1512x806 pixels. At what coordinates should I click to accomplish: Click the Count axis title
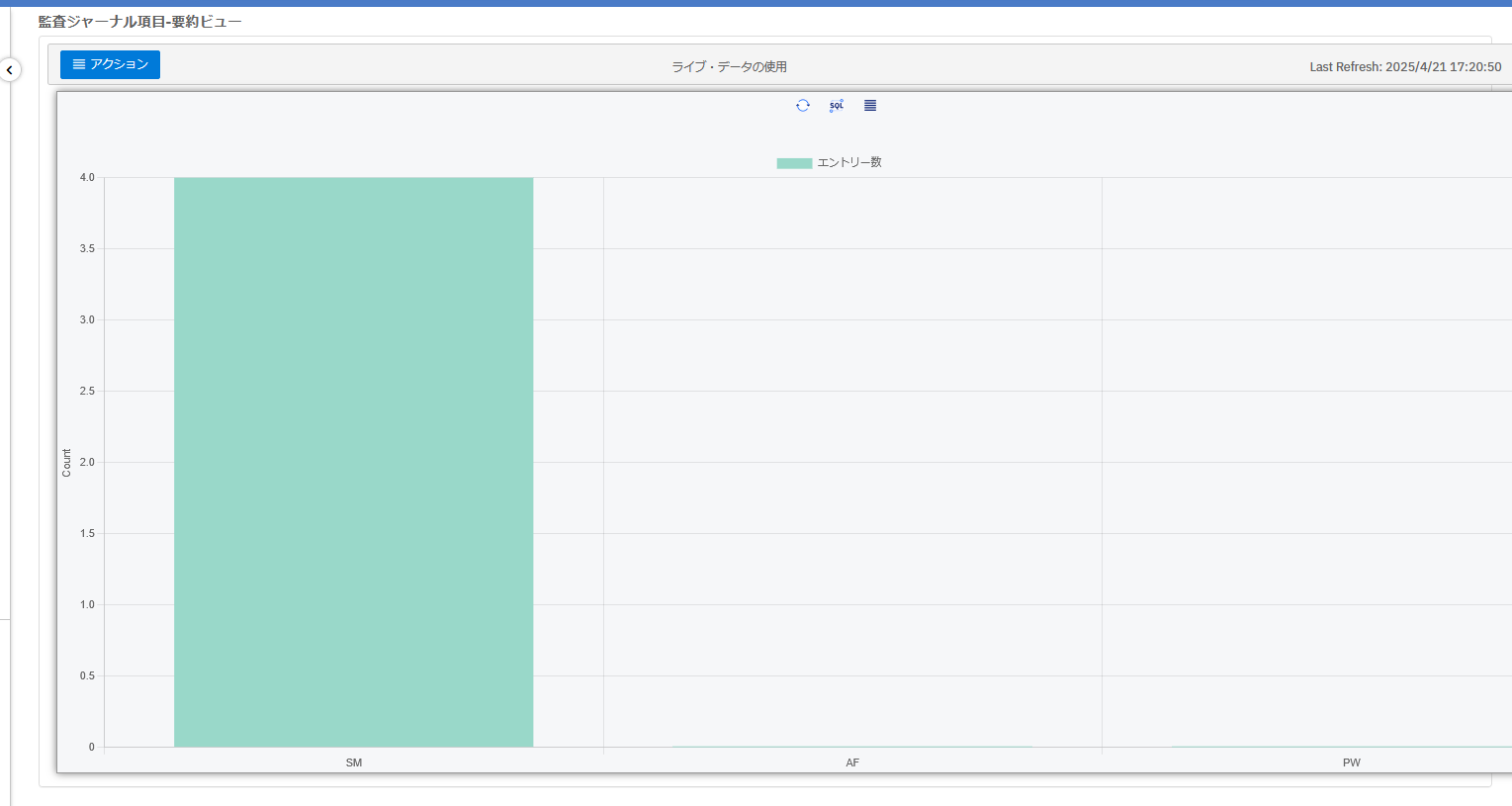coord(67,463)
